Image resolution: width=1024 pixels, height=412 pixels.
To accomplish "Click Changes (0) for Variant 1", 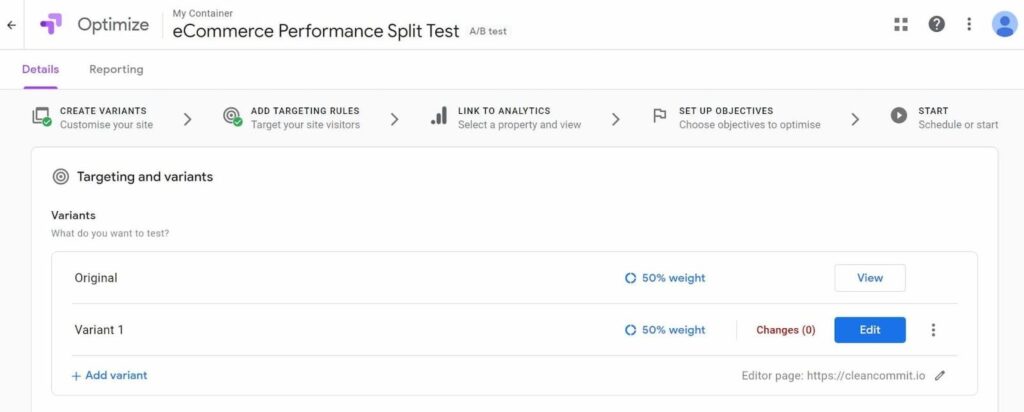I will [786, 330].
